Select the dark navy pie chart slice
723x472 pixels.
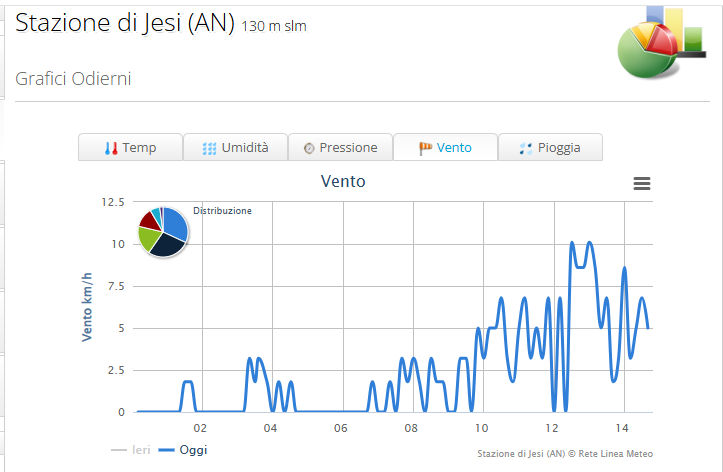pyautogui.click(x=167, y=244)
